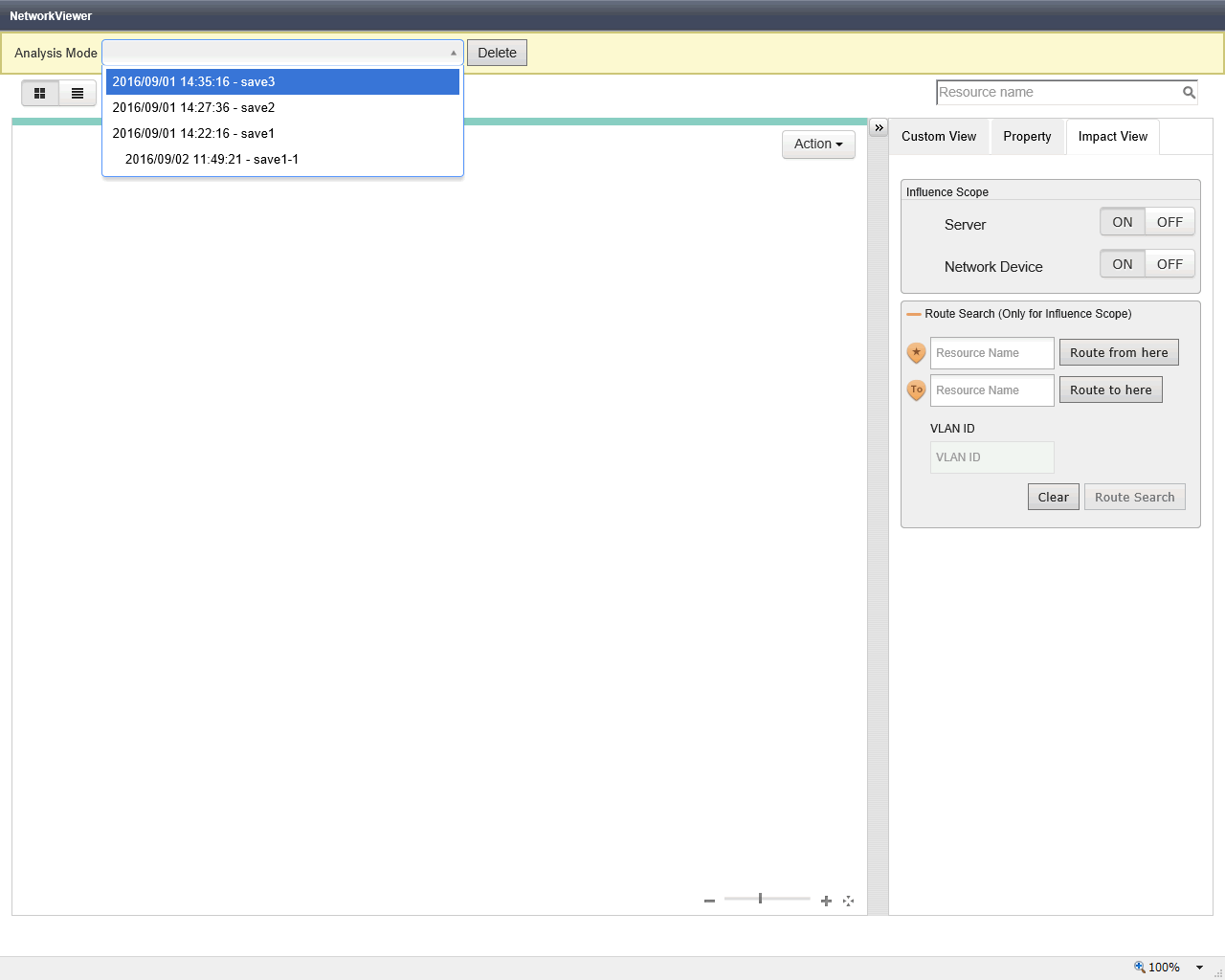Screen dimensions: 1225x980
Task: Select the save3 snapshot from dropdown
Action: (x=282, y=82)
